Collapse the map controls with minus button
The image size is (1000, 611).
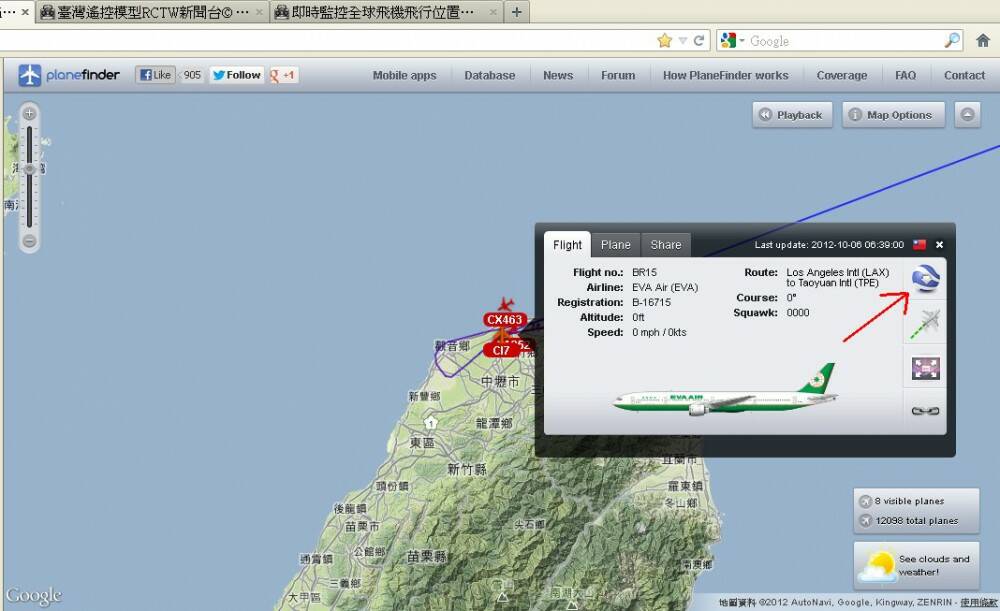pos(967,115)
